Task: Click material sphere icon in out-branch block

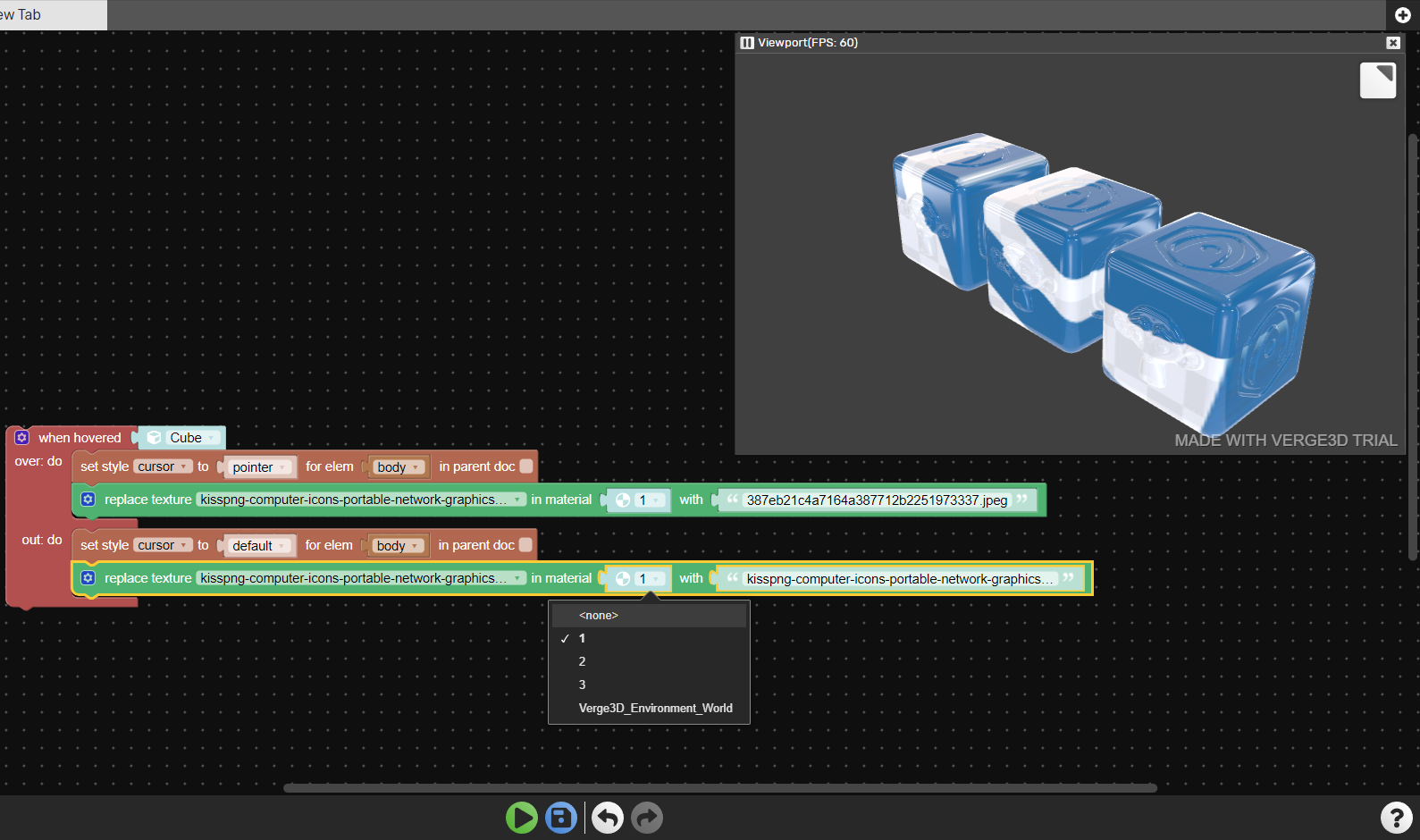Action: tap(623, 579)
